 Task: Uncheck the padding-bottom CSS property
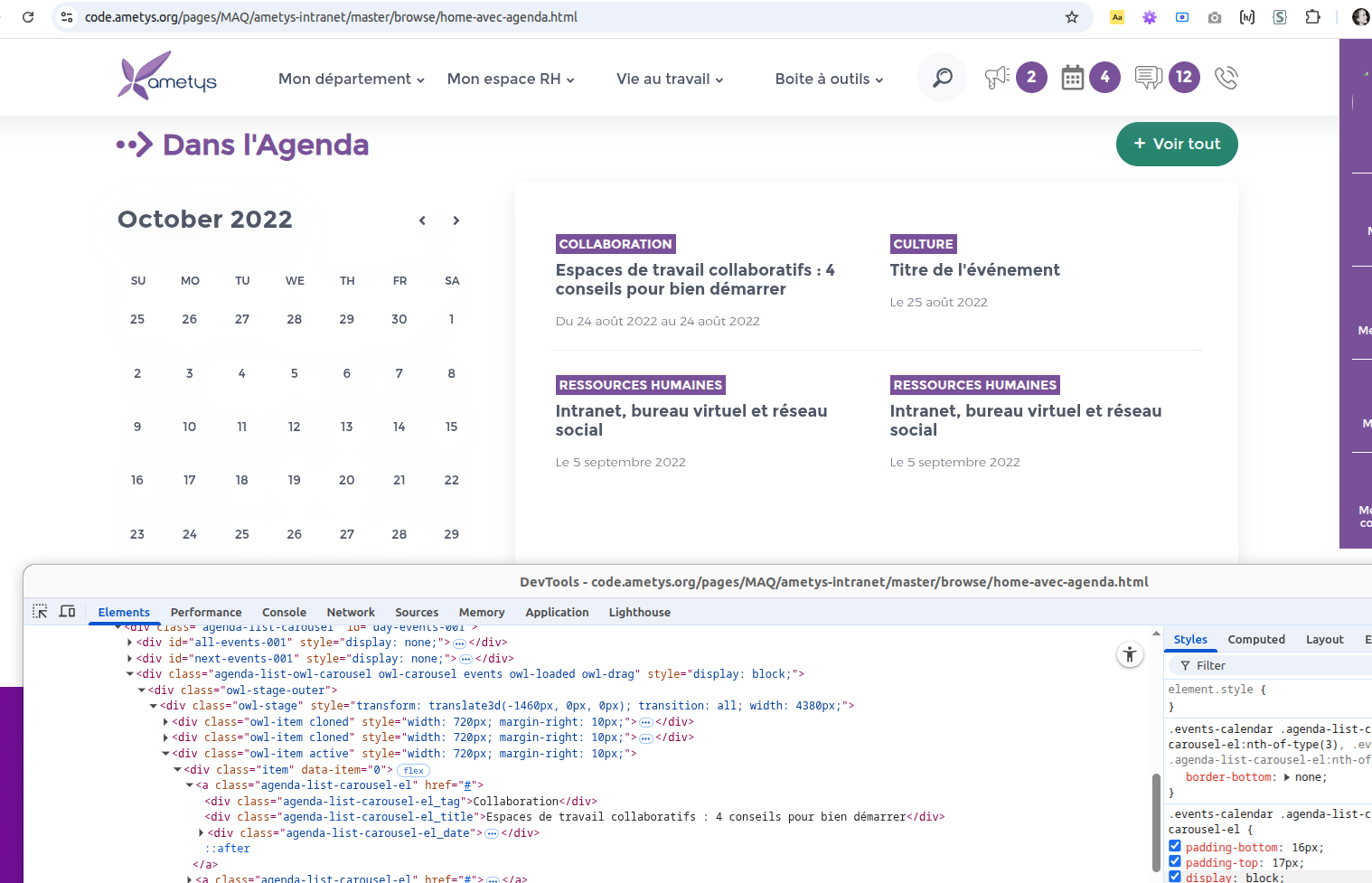tap(1175, 847)
